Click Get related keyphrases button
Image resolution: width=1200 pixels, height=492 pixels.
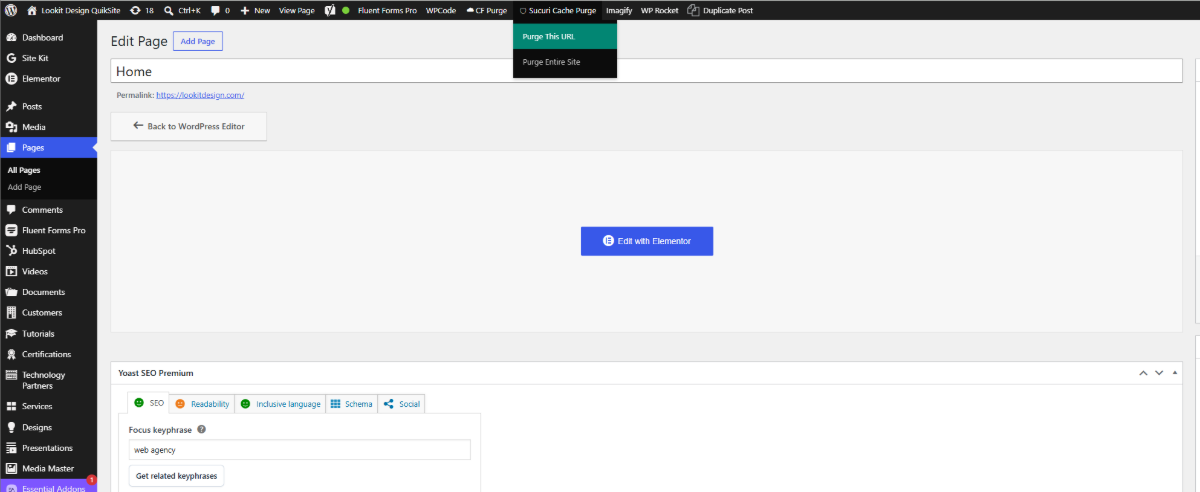[x=176, y=476]
